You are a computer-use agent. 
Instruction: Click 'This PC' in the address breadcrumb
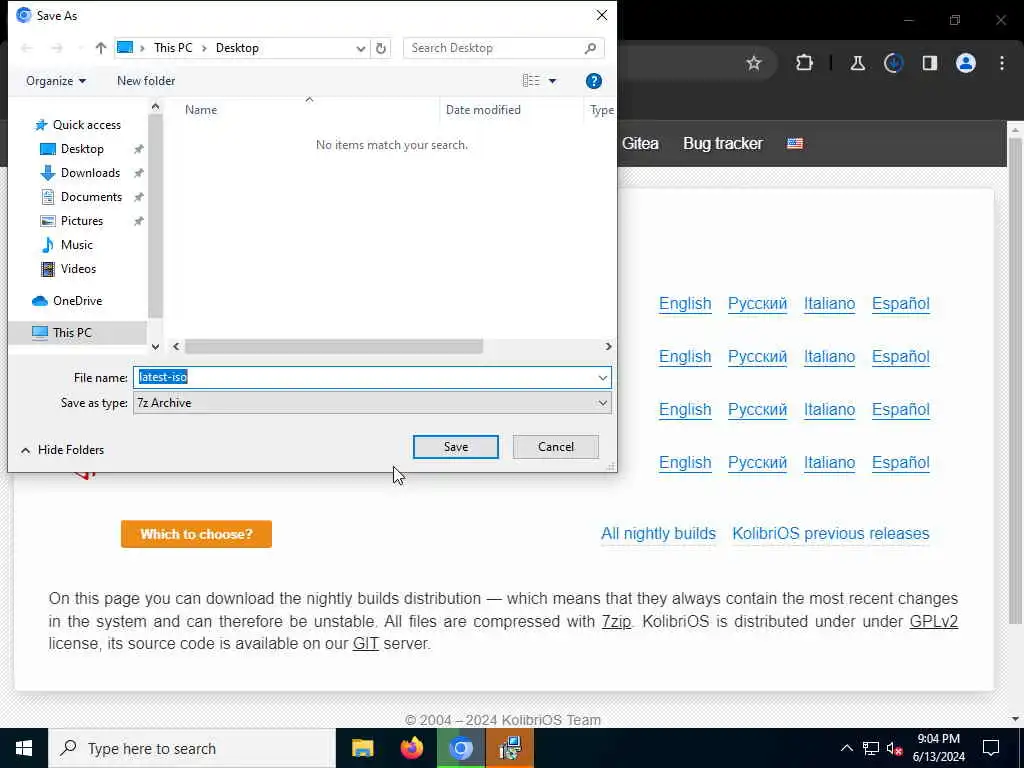(173, 48)
